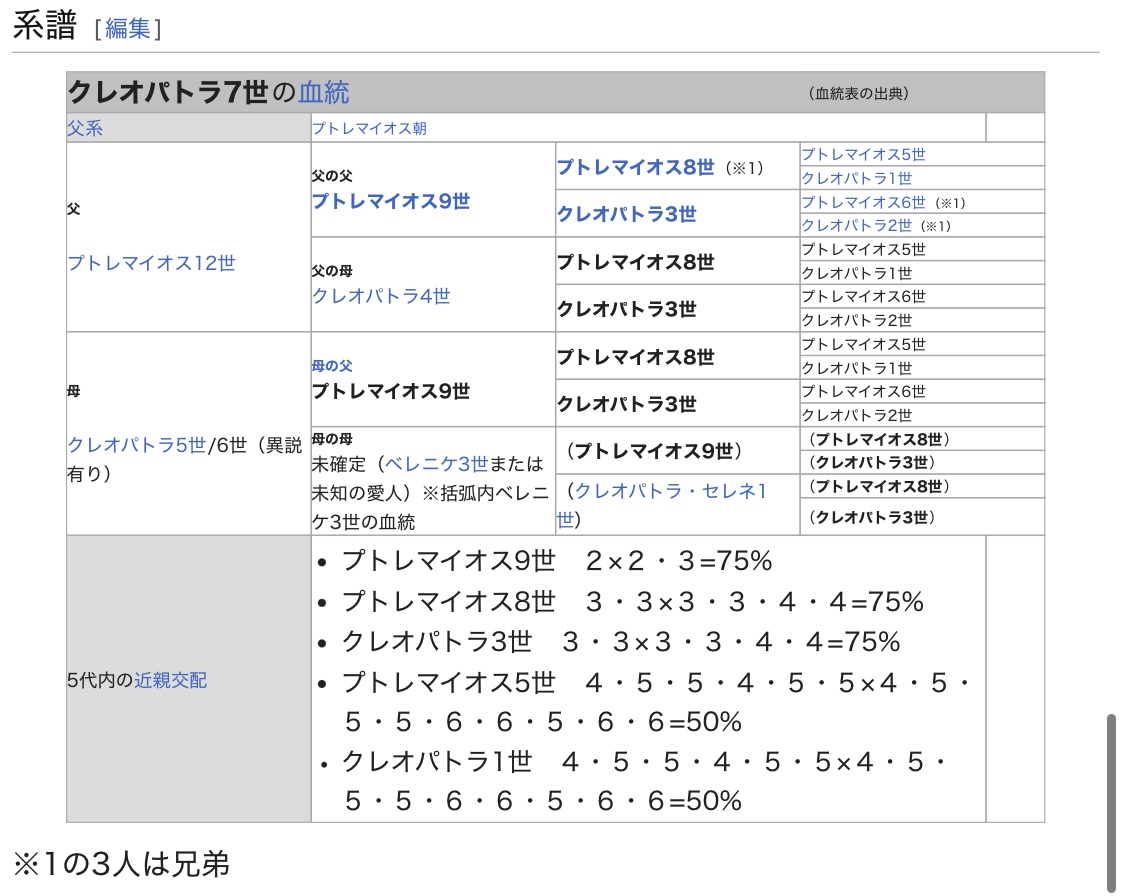
Task: Open the blue bold クレオパトラ3世 link
Action: tap(626, 214)
